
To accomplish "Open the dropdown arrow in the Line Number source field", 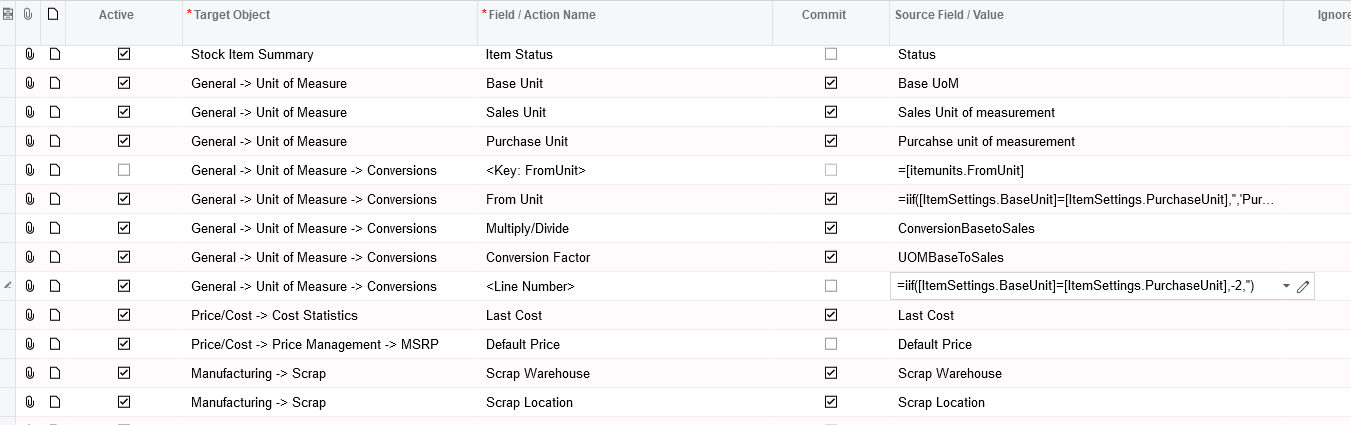I will click(x=1286, y=287).
